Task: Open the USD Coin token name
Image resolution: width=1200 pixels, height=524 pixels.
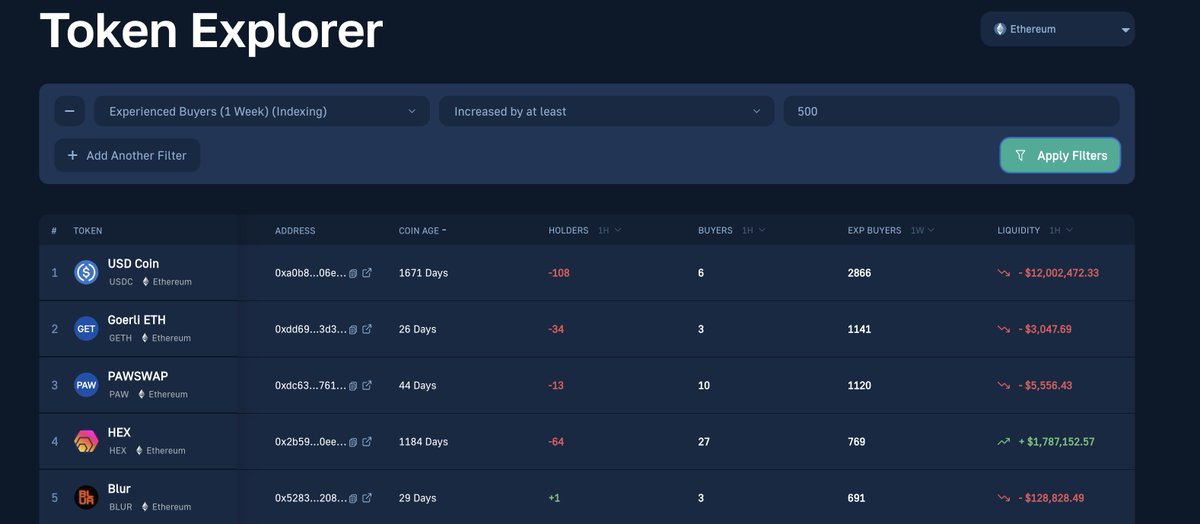Action: (133, 264)
